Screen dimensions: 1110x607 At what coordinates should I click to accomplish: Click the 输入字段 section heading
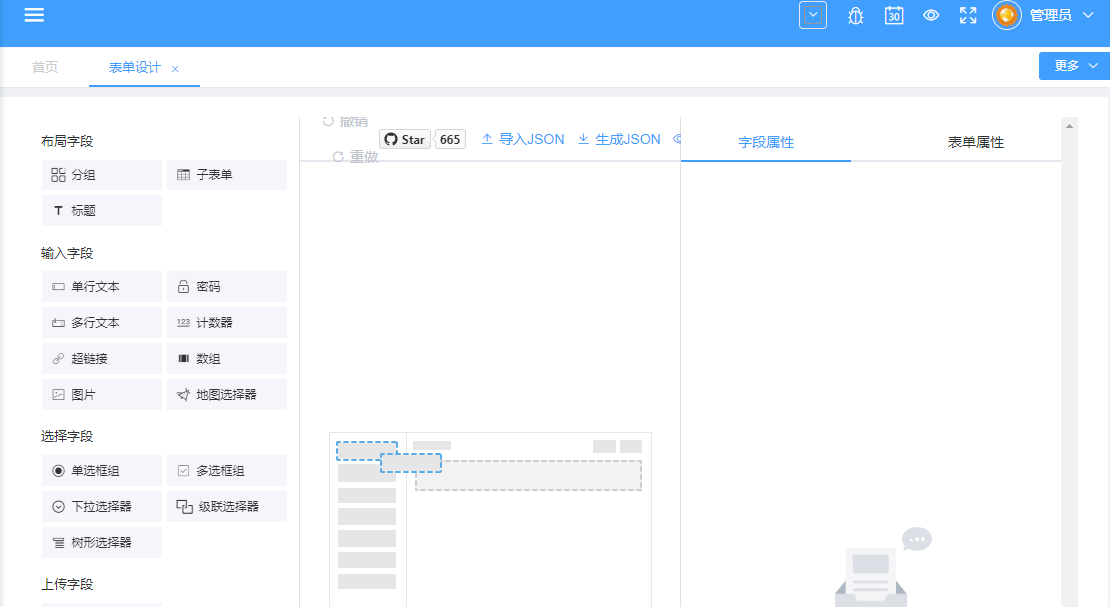[x=67, y=254]
